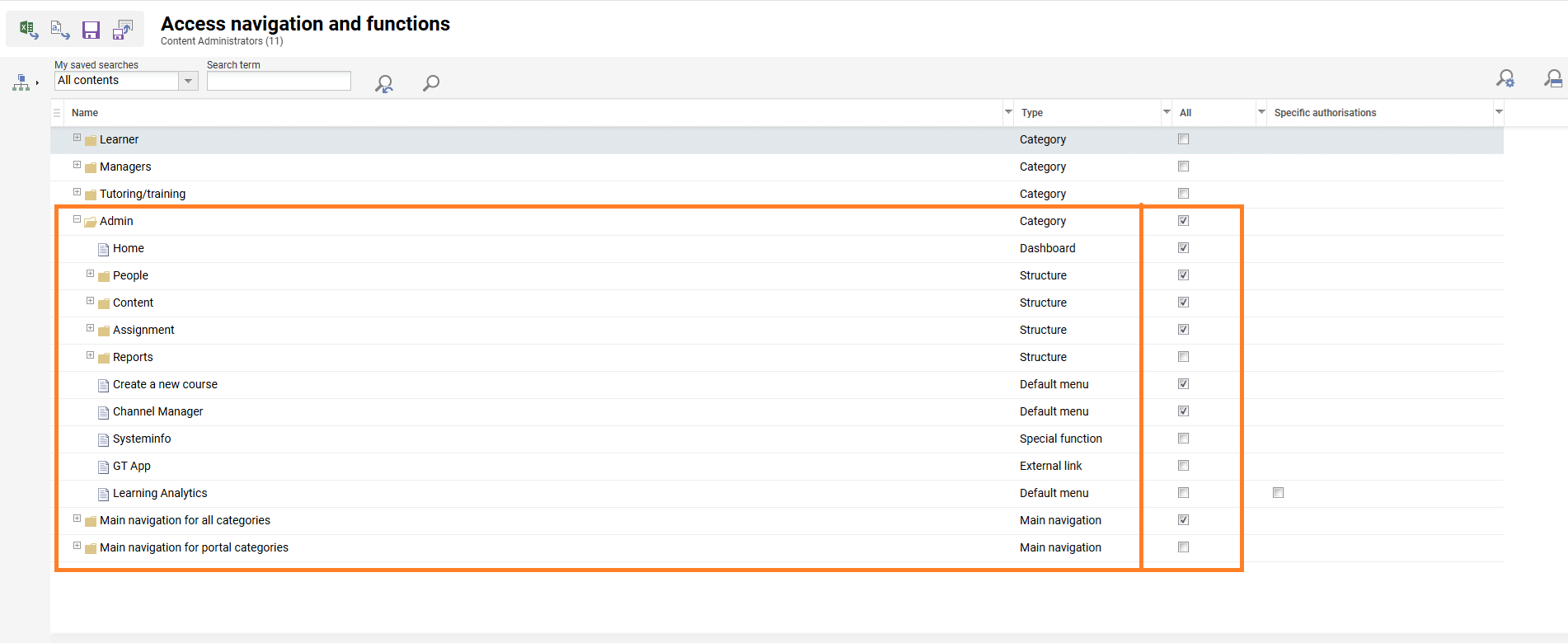Click the Excel export icon
The width and height of the screenshot is (1568, 643).
[x=28, y=30]
